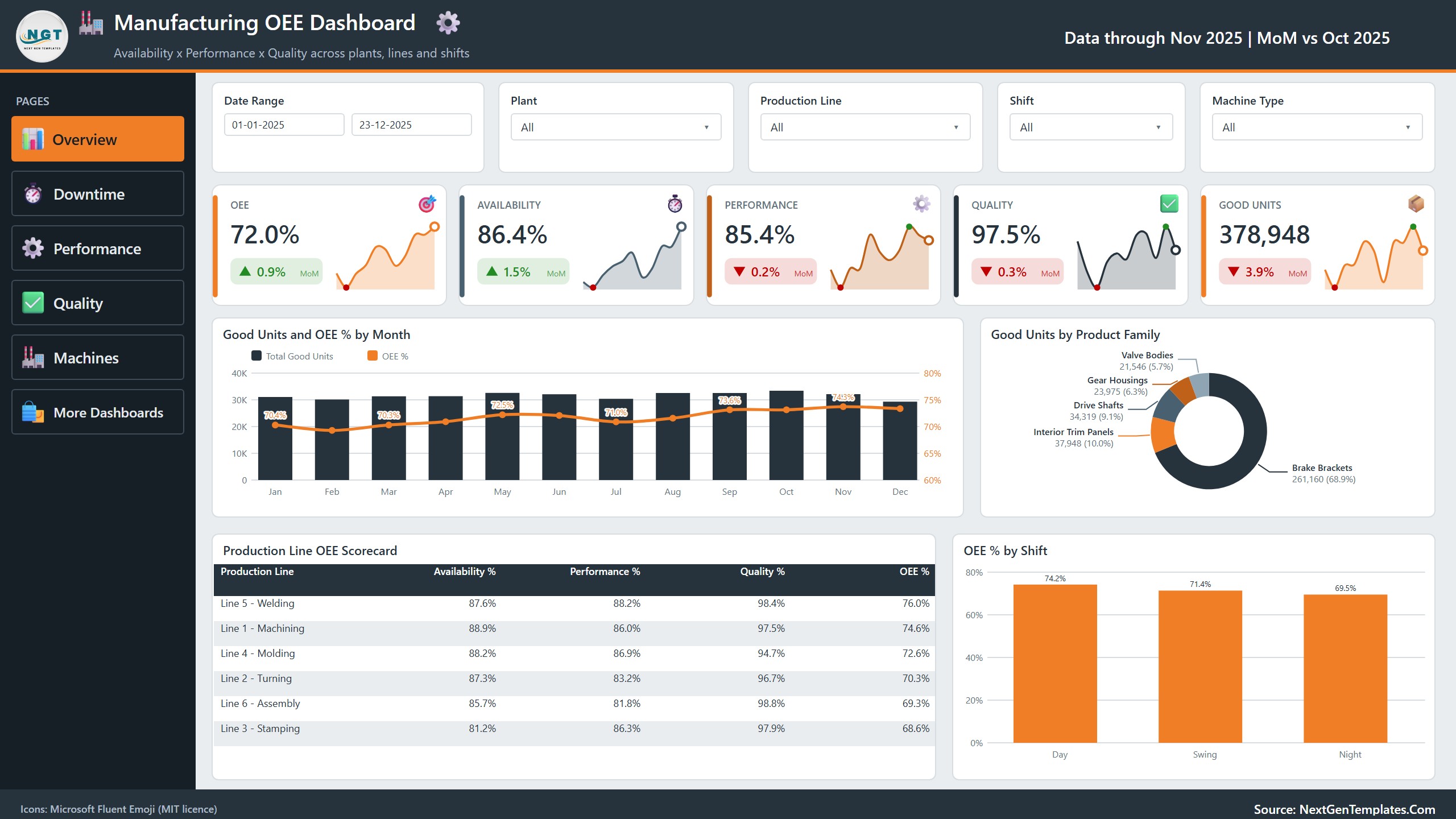
Task: Click the Oct bar in monthly chart
Action: click(x=786, y=435)
